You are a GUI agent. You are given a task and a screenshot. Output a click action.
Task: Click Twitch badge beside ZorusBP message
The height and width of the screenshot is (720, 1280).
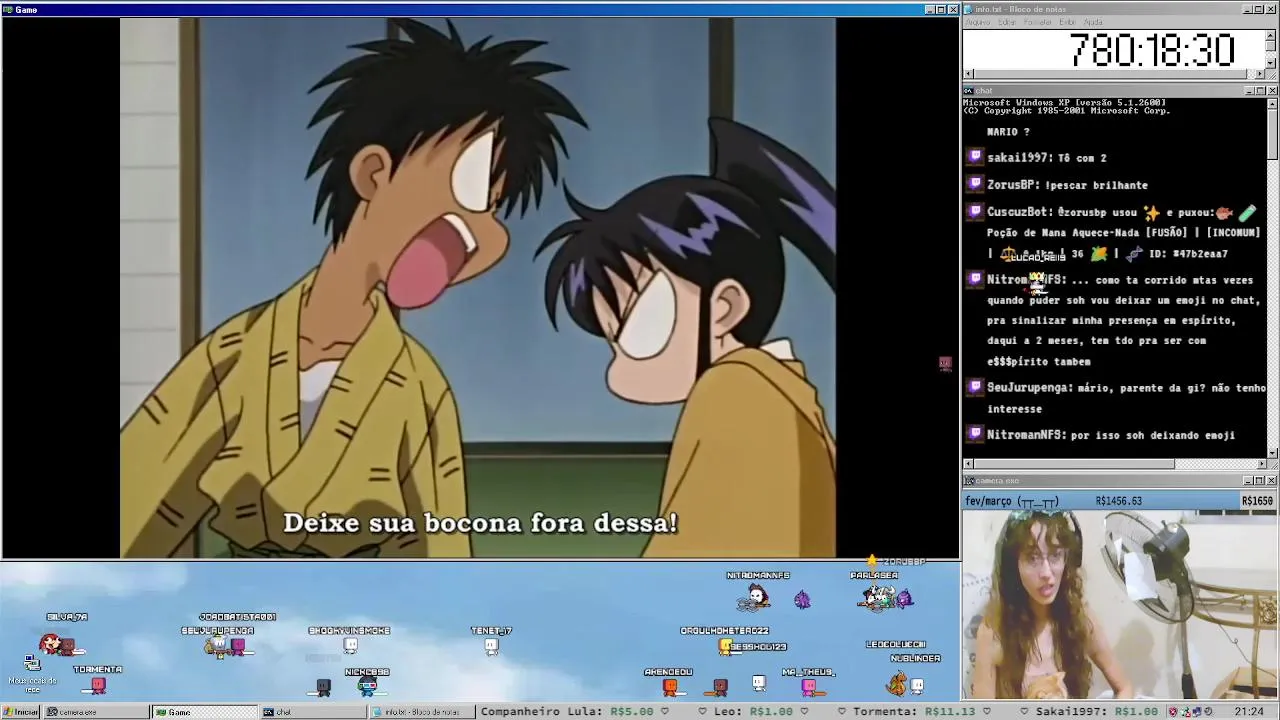(x=976, y=184)
